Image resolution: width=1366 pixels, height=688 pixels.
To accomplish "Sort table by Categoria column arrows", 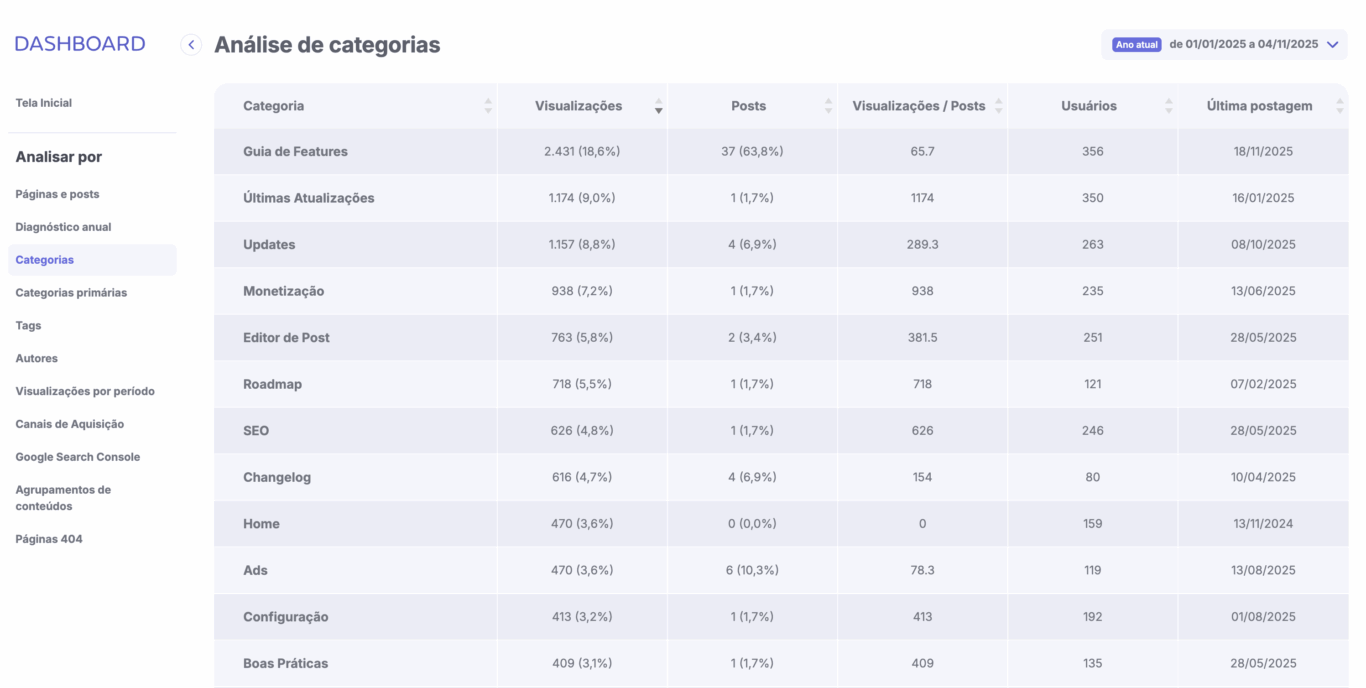I will [488, 106].
